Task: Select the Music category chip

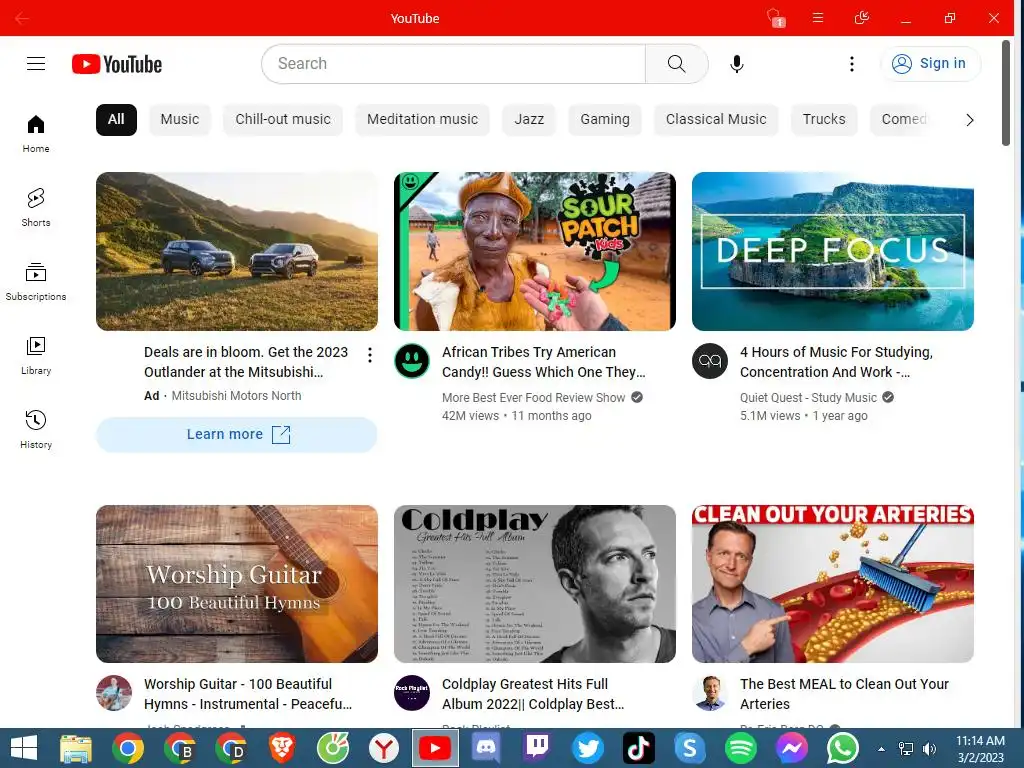Action: (x=180, y=120)
